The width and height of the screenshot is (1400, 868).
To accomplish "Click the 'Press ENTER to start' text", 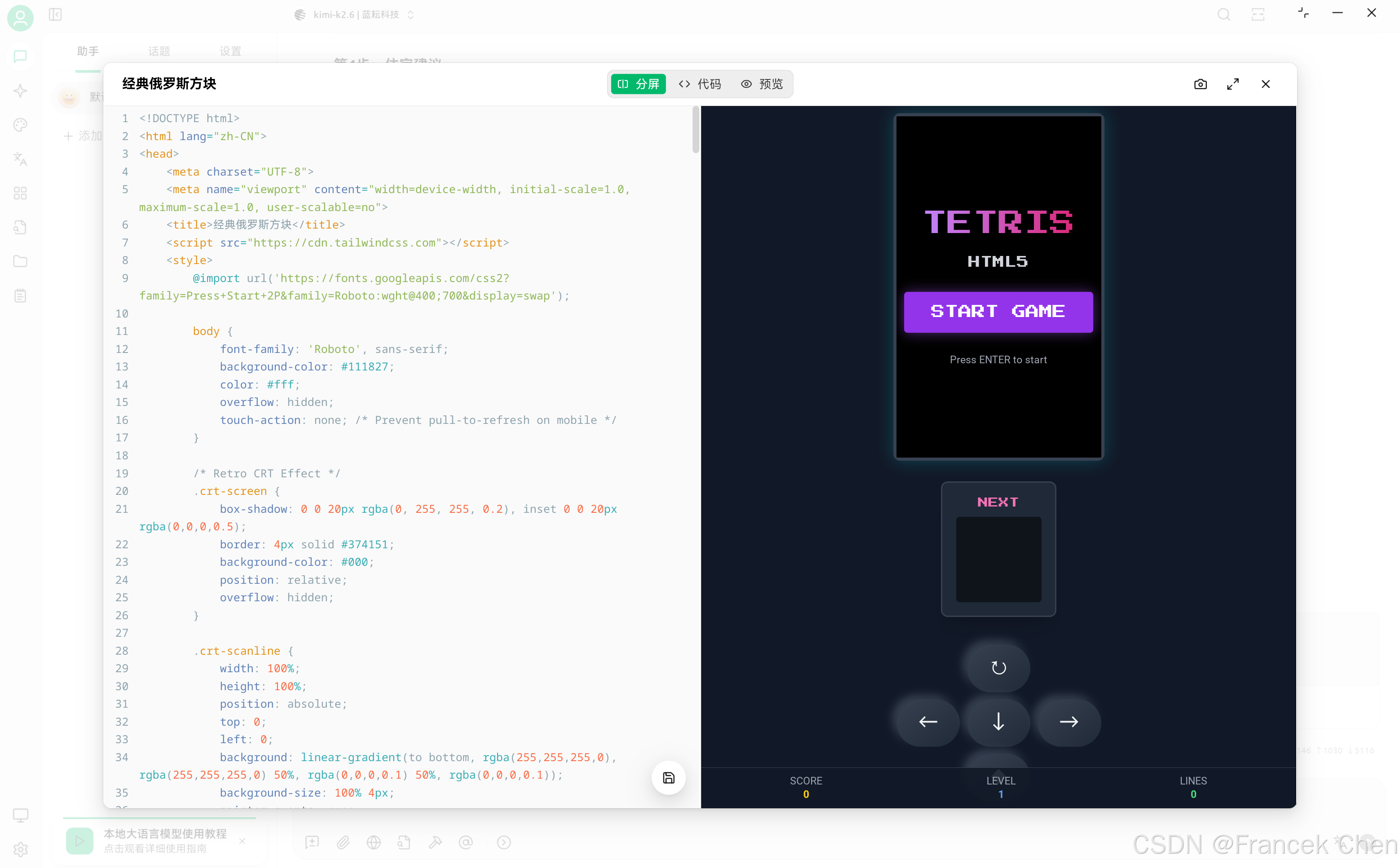I will coord(998,359).
